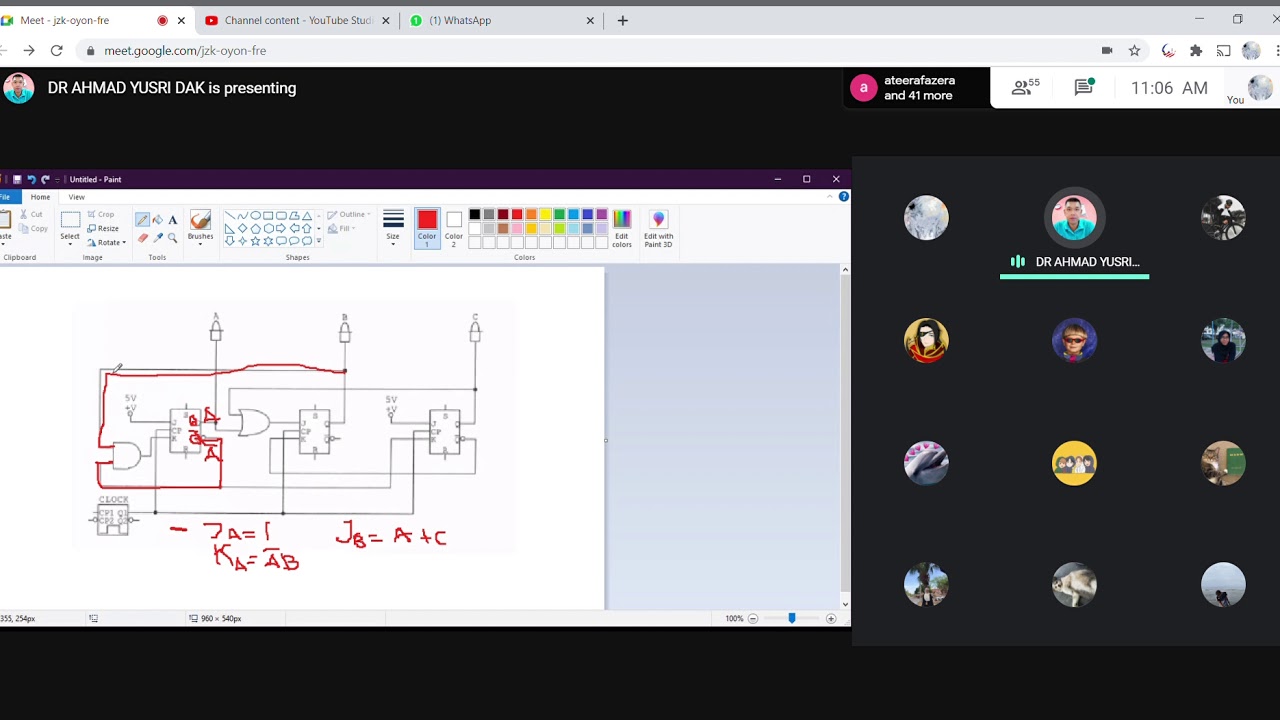Screen dimensions: 1280x720
Task: Click DR AHMAD YUSRI participant tile
Action: click(1074, 234)
